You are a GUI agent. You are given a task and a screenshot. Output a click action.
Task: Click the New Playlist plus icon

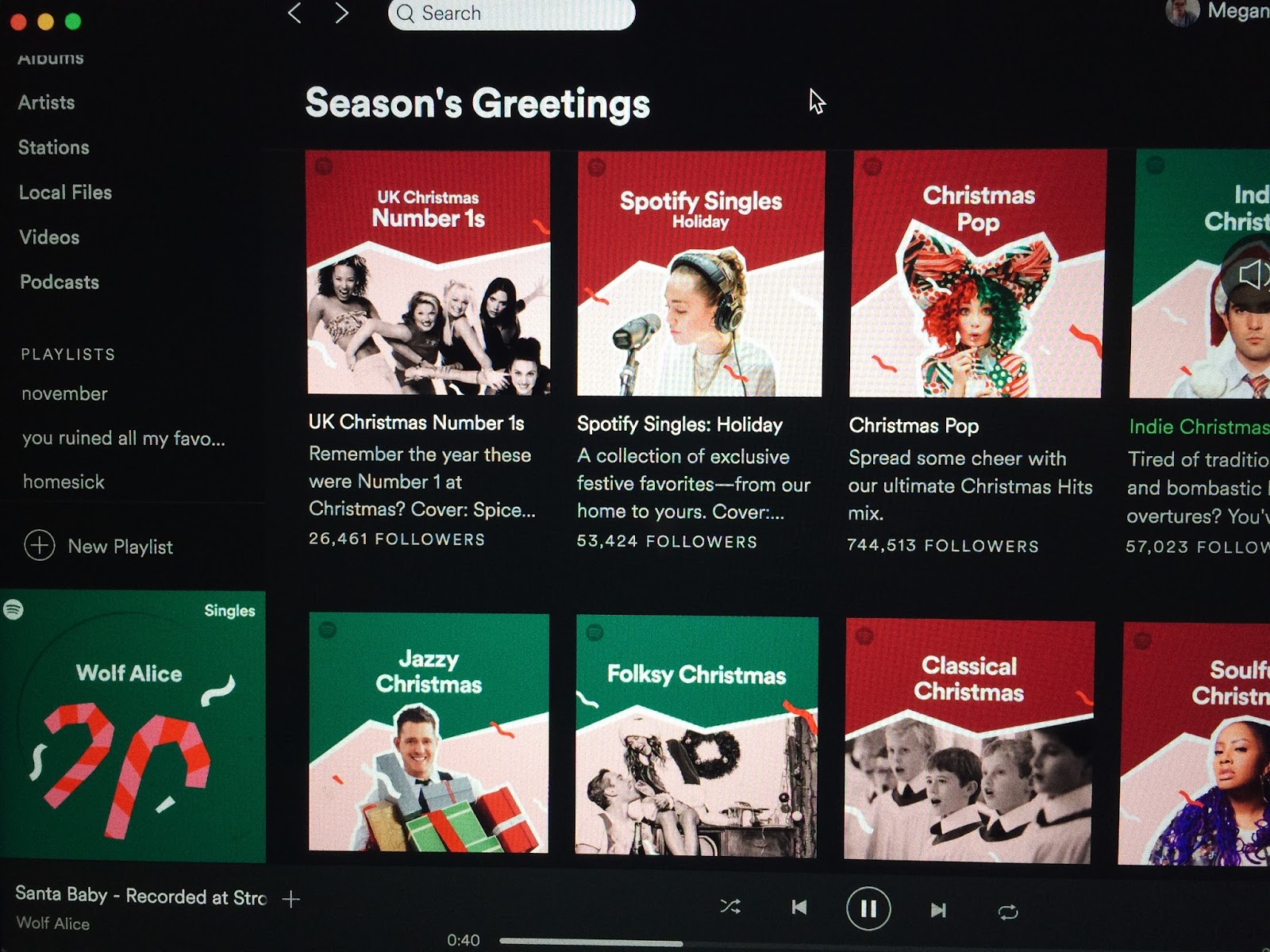(x=40, y=545)
